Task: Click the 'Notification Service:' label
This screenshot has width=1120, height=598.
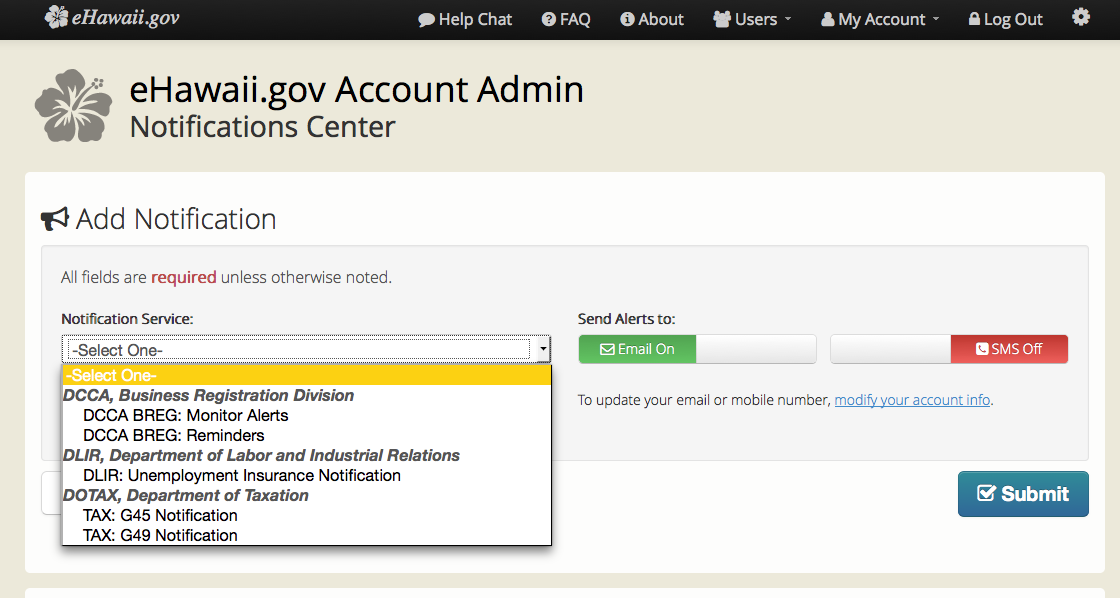Action: (127, 319)
